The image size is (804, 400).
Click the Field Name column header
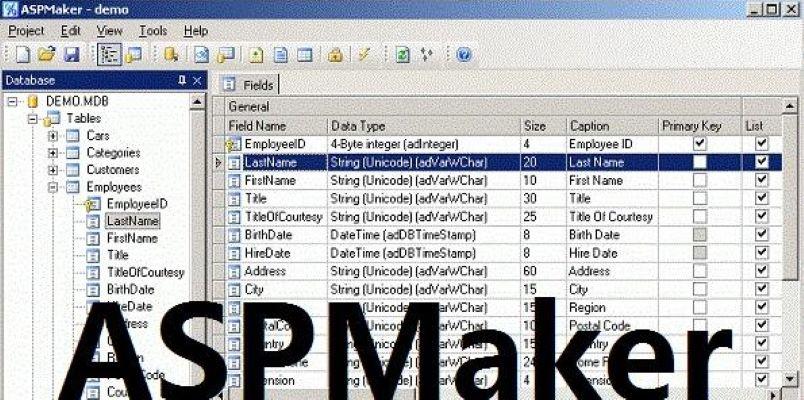pyautogui.click(x=276, y=126)
